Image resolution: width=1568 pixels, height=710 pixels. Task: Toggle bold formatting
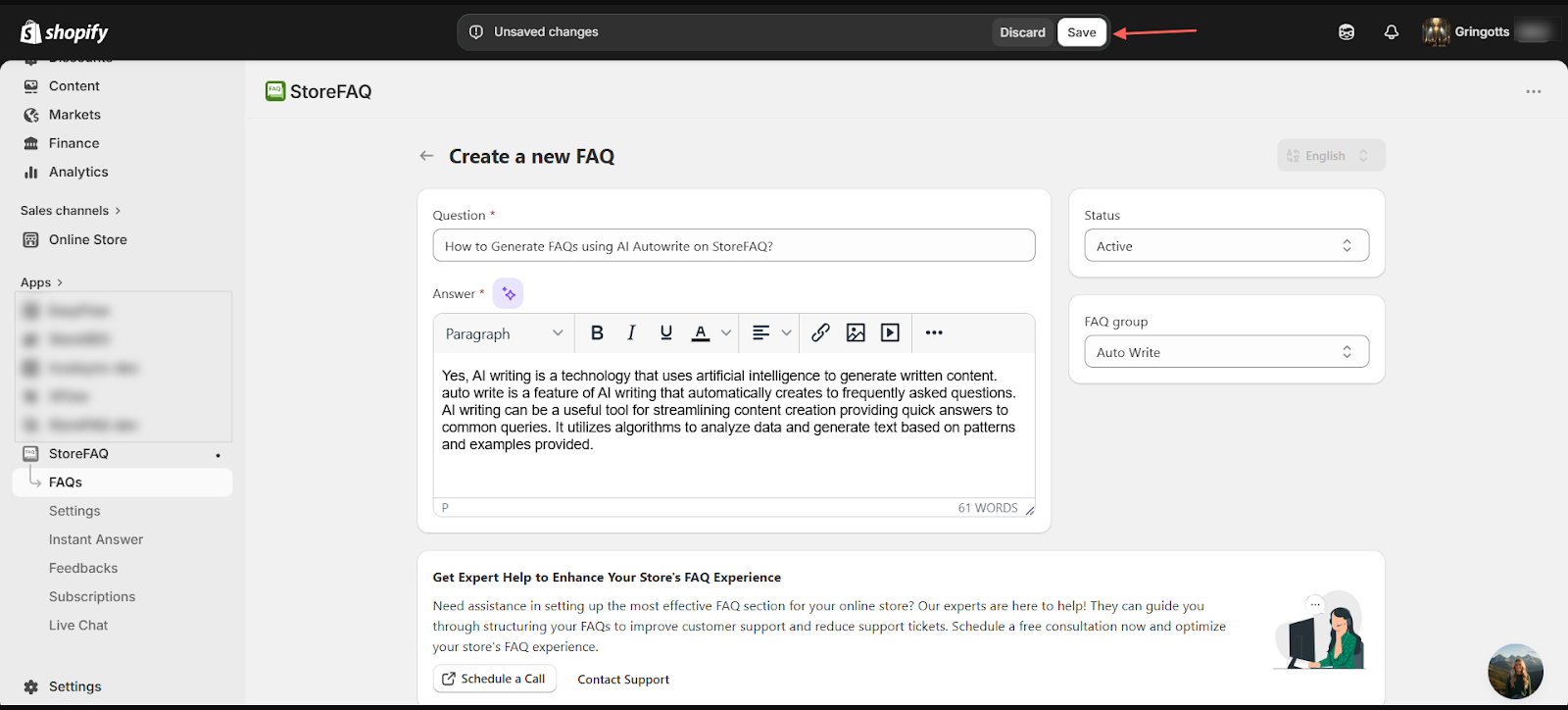pyautogui.click(x=597, y=333)
